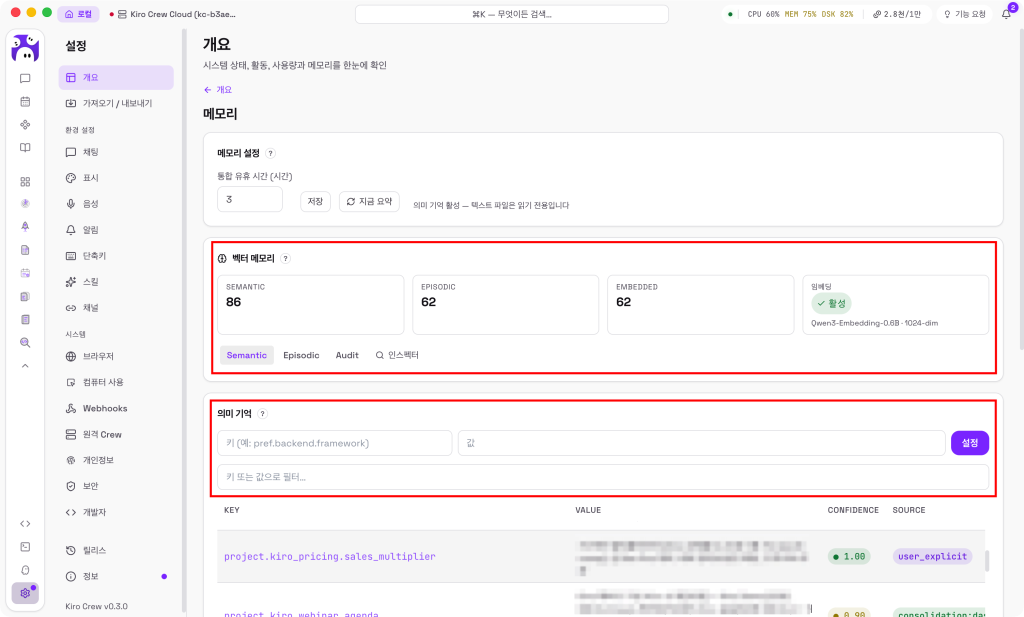Image resolution: width=1024 pixels, height=617 pixels.
Task: Click project.kiro_pricing.sales_multiplier key
Action: 330,556
